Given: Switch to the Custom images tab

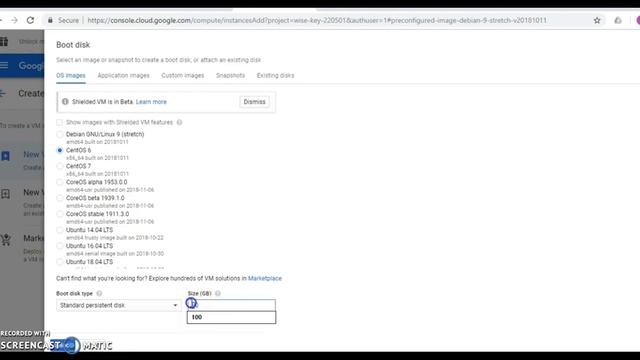Looking at the screenshot, I should point(182,76).
